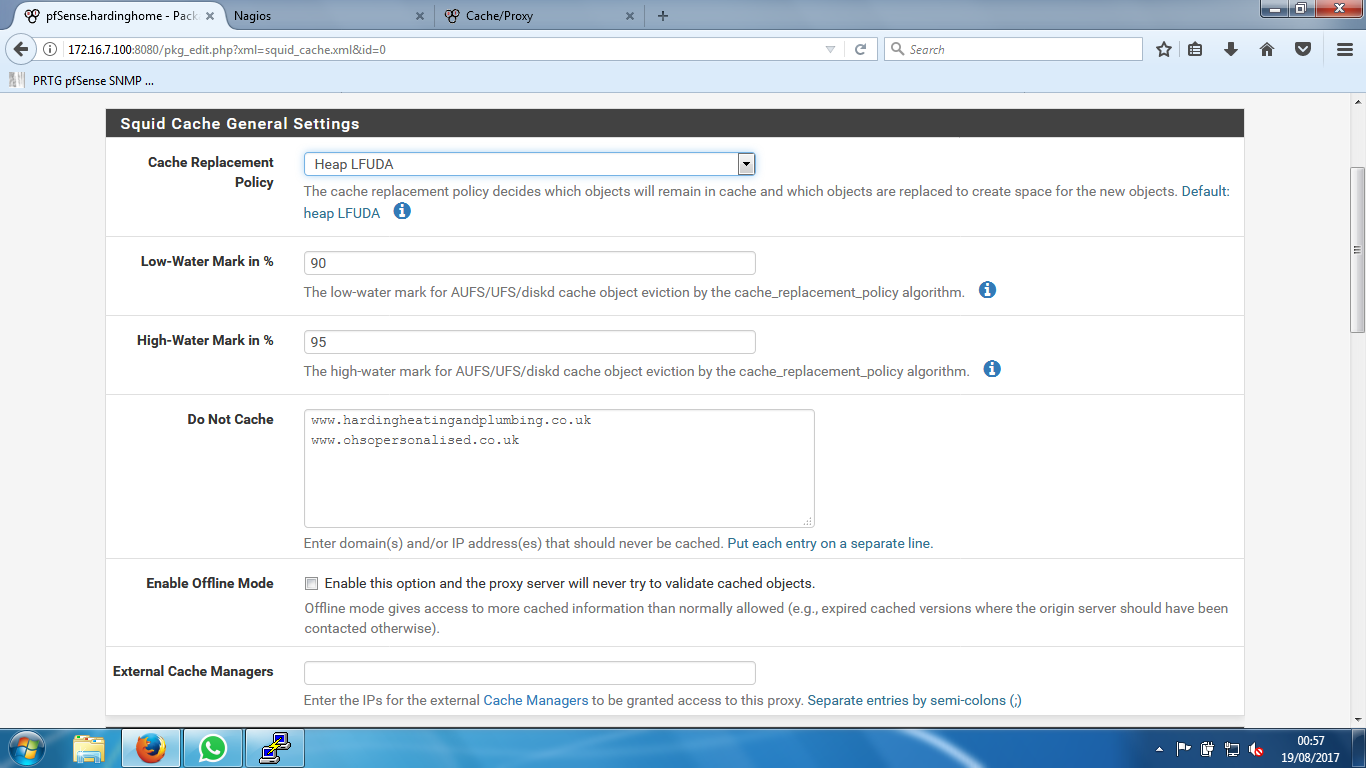Open Windows Explorer from the taskbar
1366x768 pixels.
point(89,748)
